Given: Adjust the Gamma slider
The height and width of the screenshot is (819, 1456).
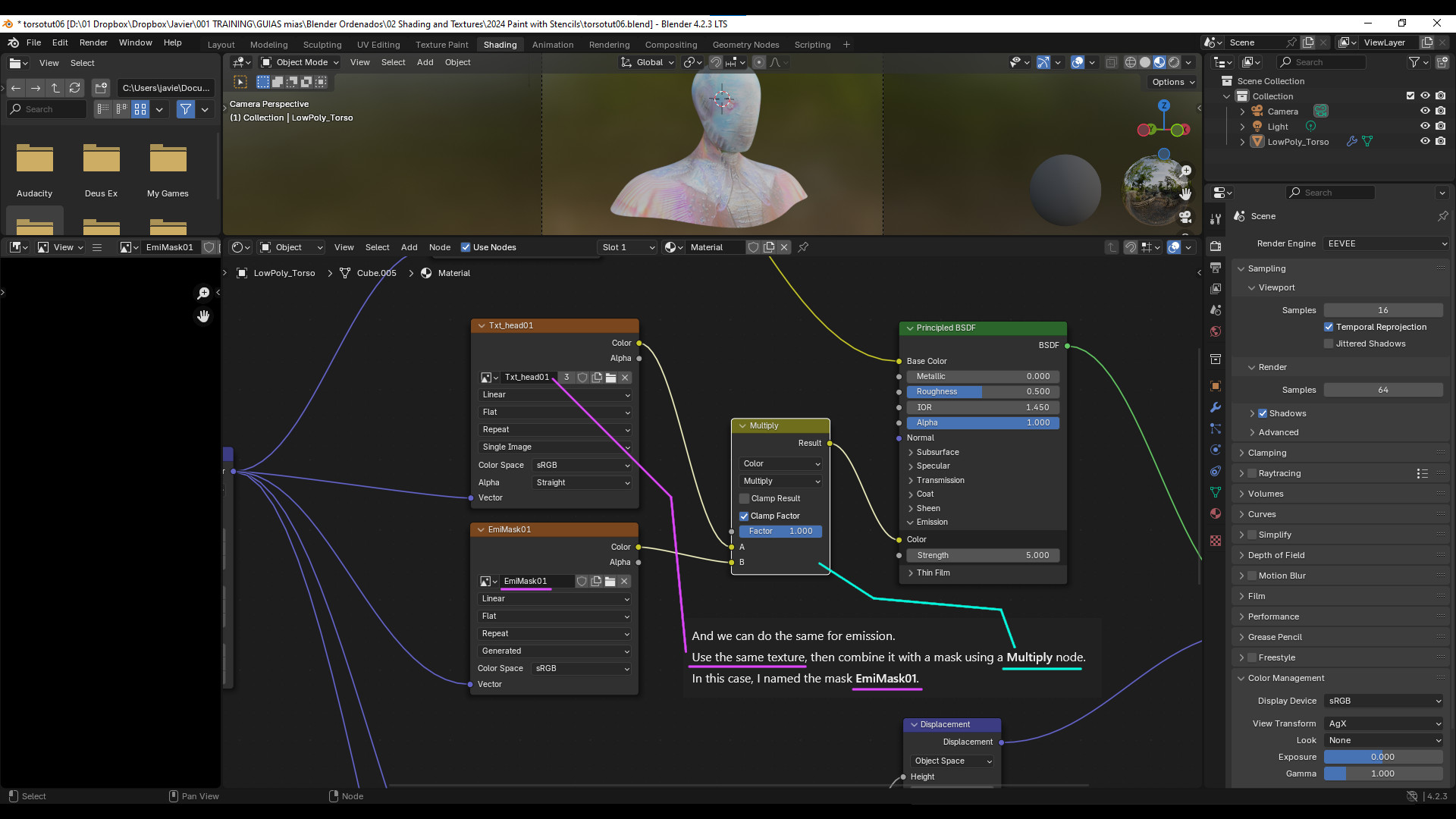Looking at the screenshot, I should point(1383,773).
